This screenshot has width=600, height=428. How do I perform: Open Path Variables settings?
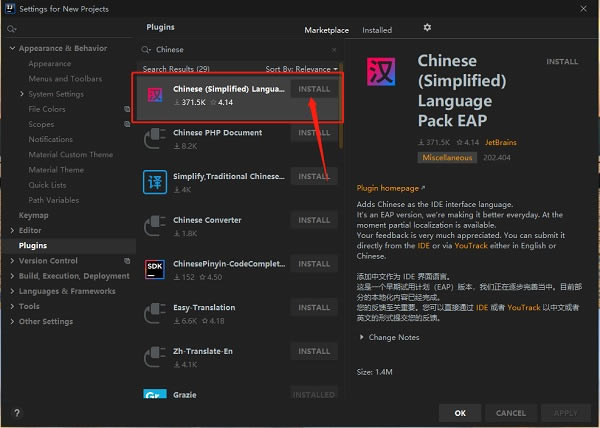point(54,200)
